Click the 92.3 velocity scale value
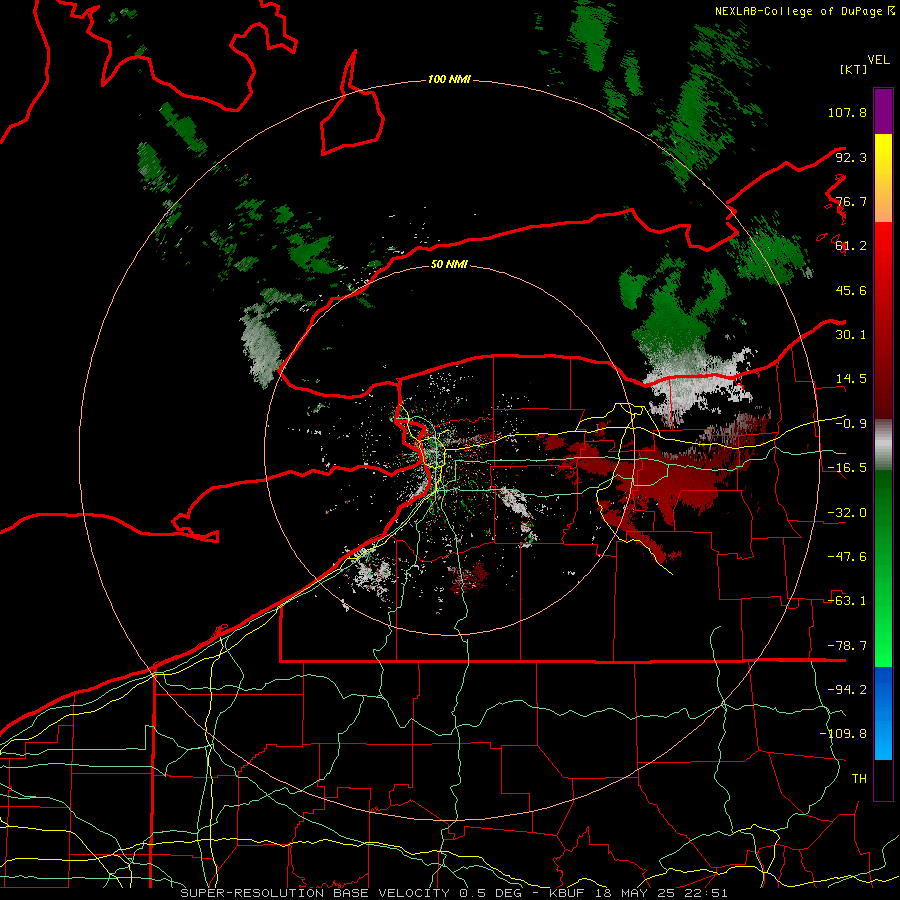Viewport: 900px width, 900px height. (851, 157)
